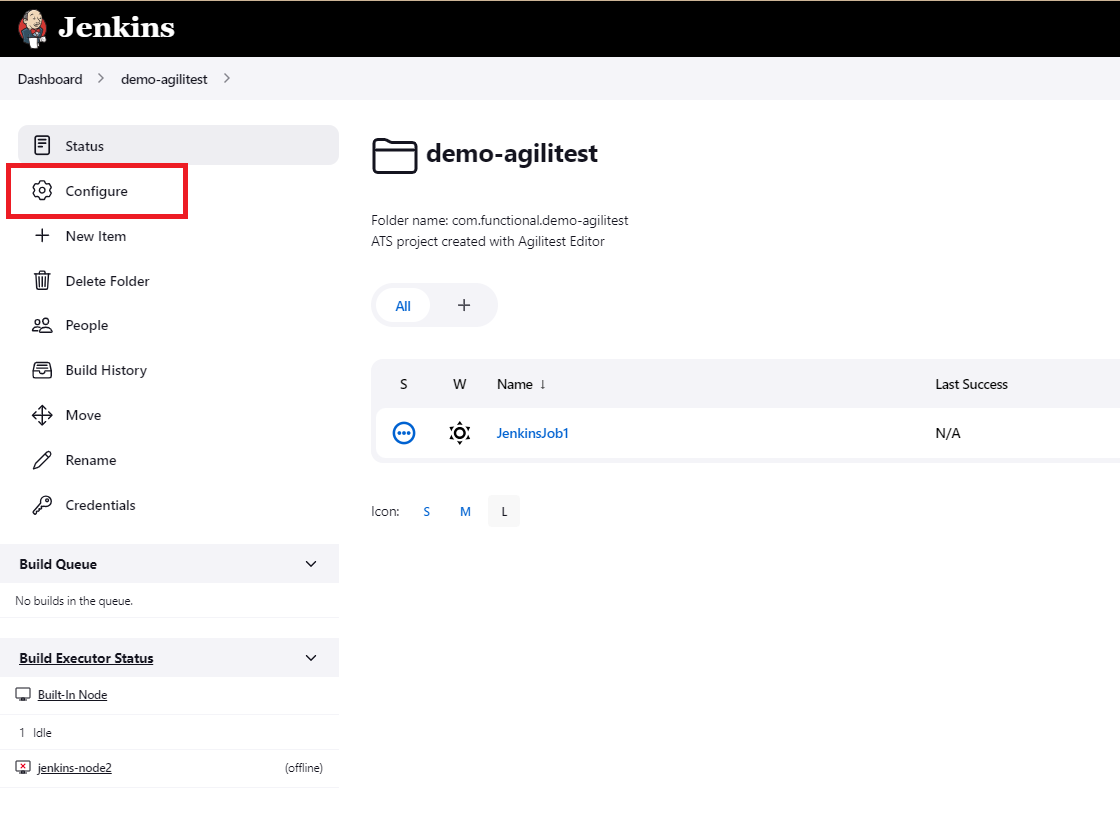Click offline jenkins-node2 computer icon

(23, 768)
